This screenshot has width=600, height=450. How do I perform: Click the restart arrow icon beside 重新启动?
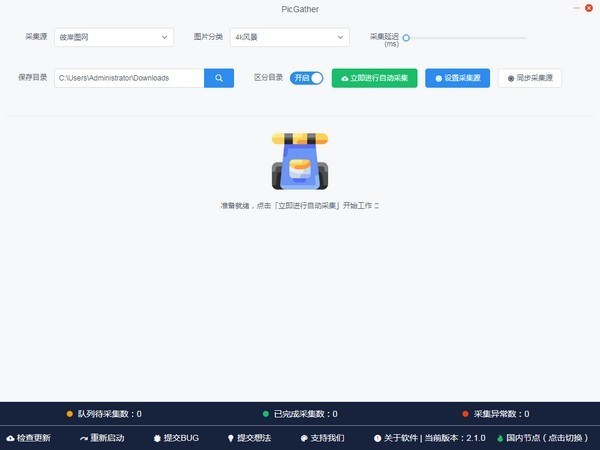(84, 439)
